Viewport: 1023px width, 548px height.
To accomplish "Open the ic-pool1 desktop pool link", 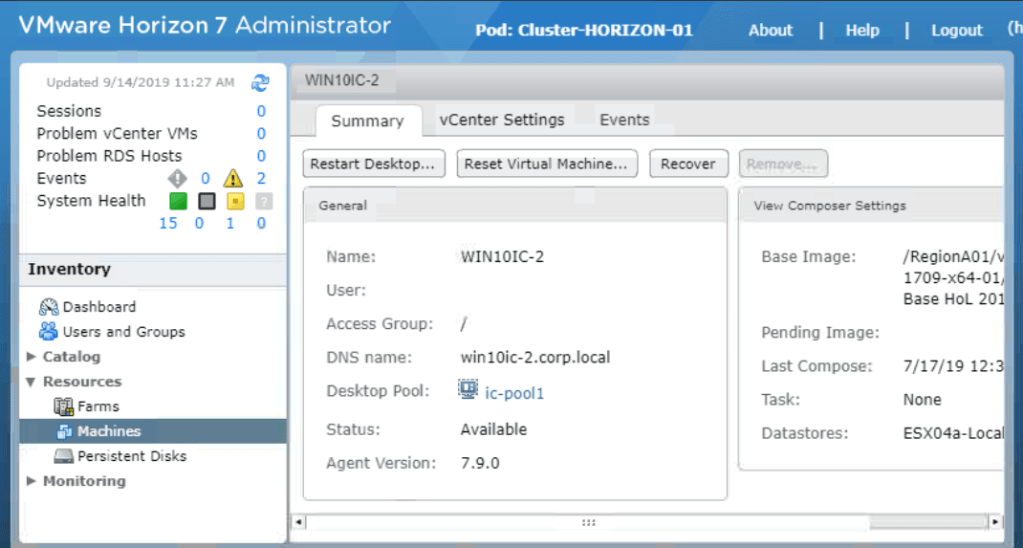I will [514, 394].
